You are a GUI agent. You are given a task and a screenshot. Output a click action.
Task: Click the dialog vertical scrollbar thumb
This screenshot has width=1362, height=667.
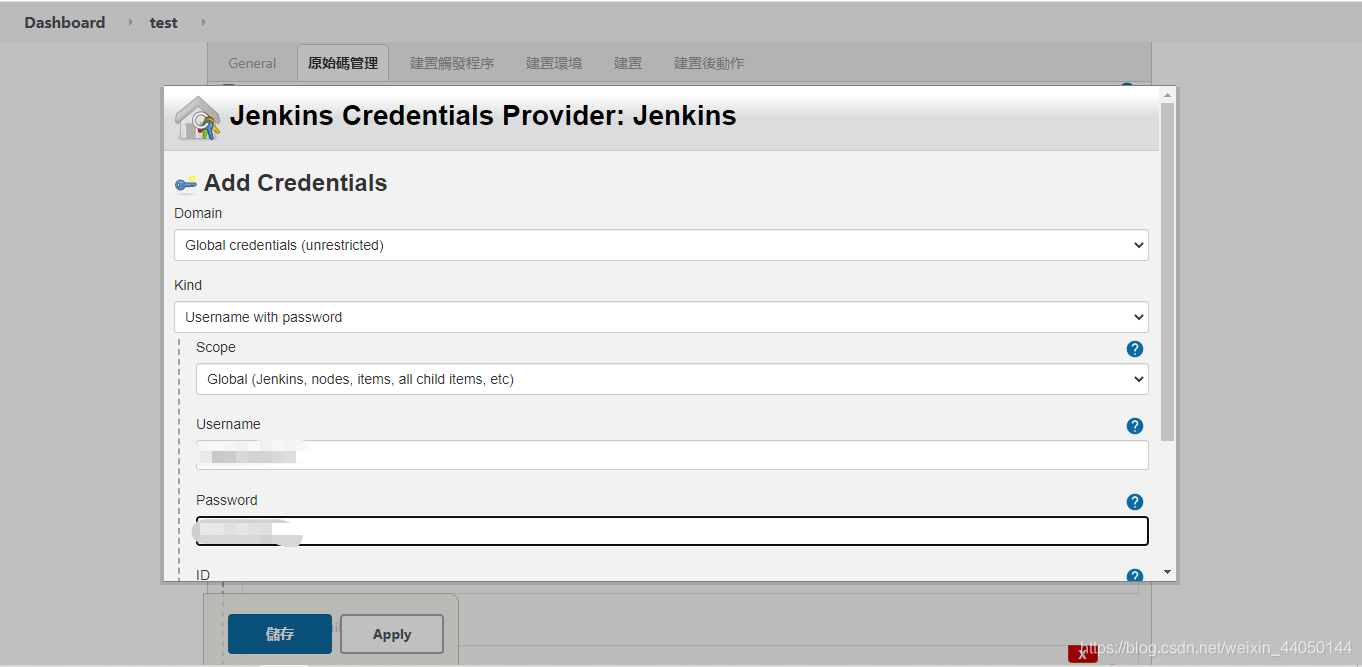point(1167,272)
